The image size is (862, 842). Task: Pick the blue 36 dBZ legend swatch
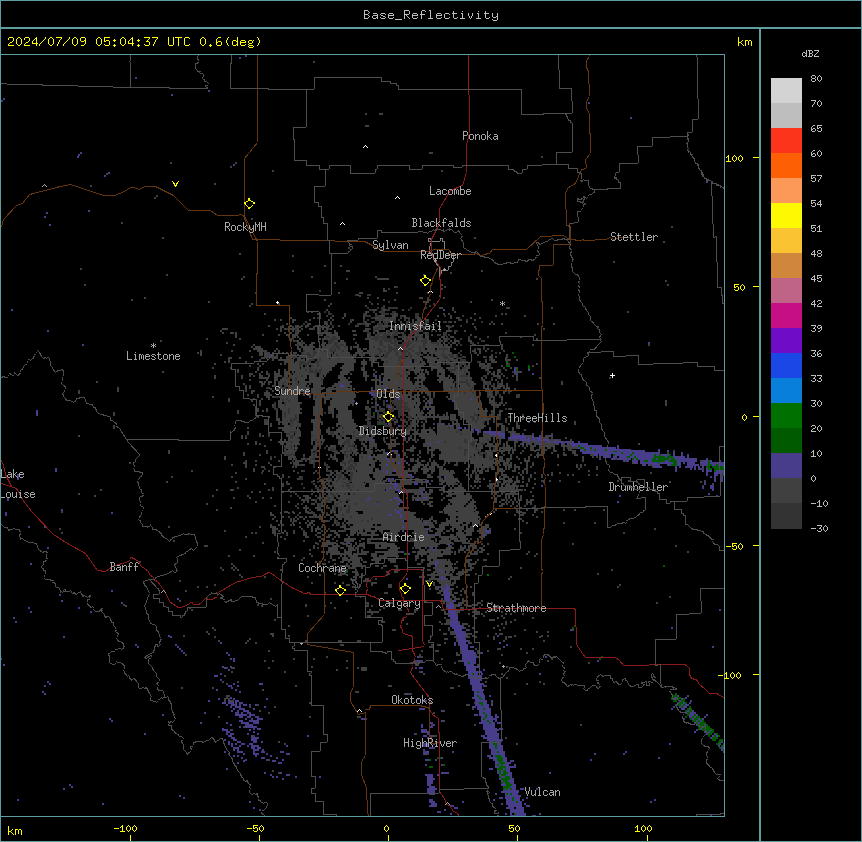click(786, 365)
